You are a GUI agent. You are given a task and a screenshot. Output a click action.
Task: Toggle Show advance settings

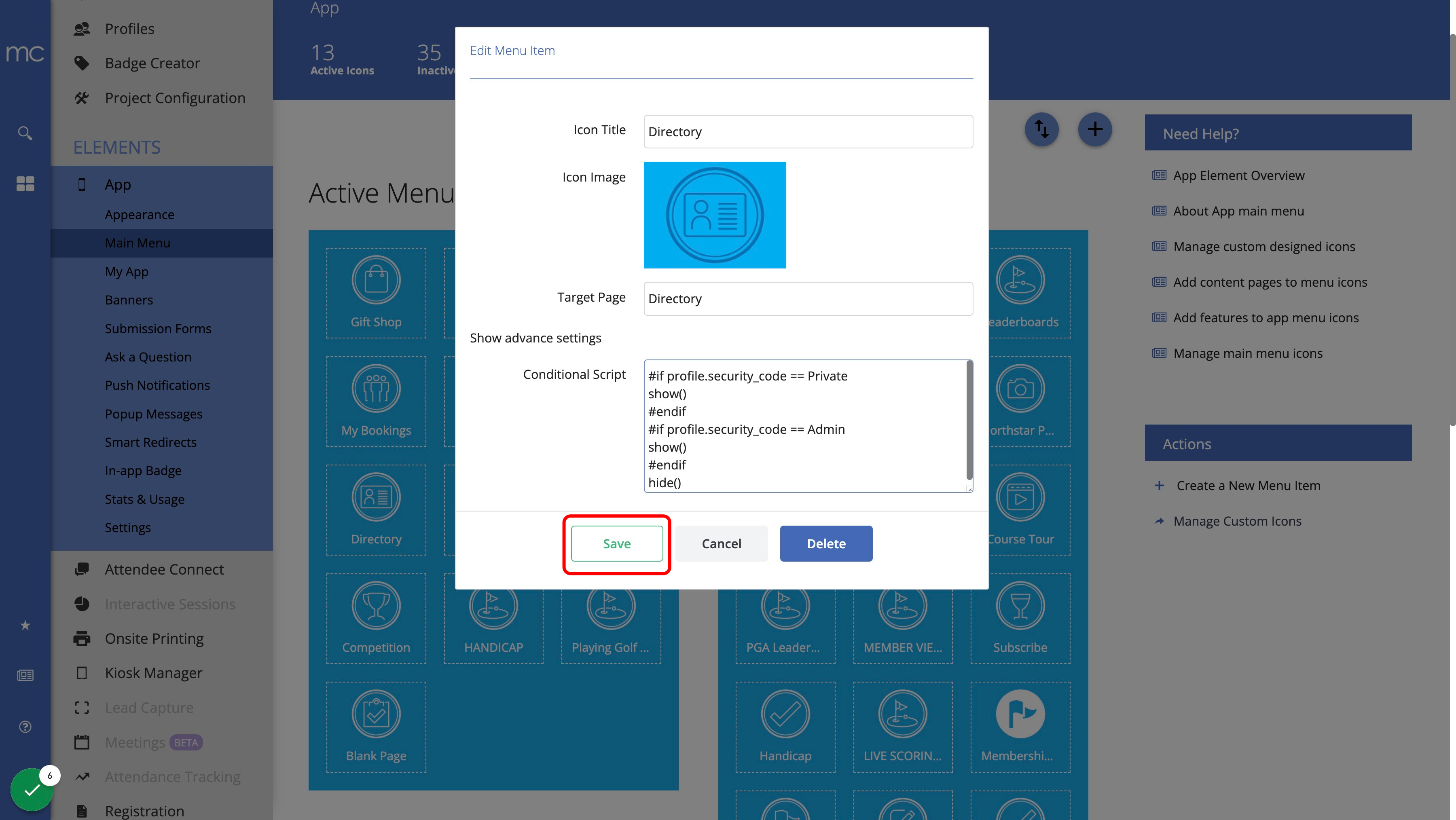[535, 338]
